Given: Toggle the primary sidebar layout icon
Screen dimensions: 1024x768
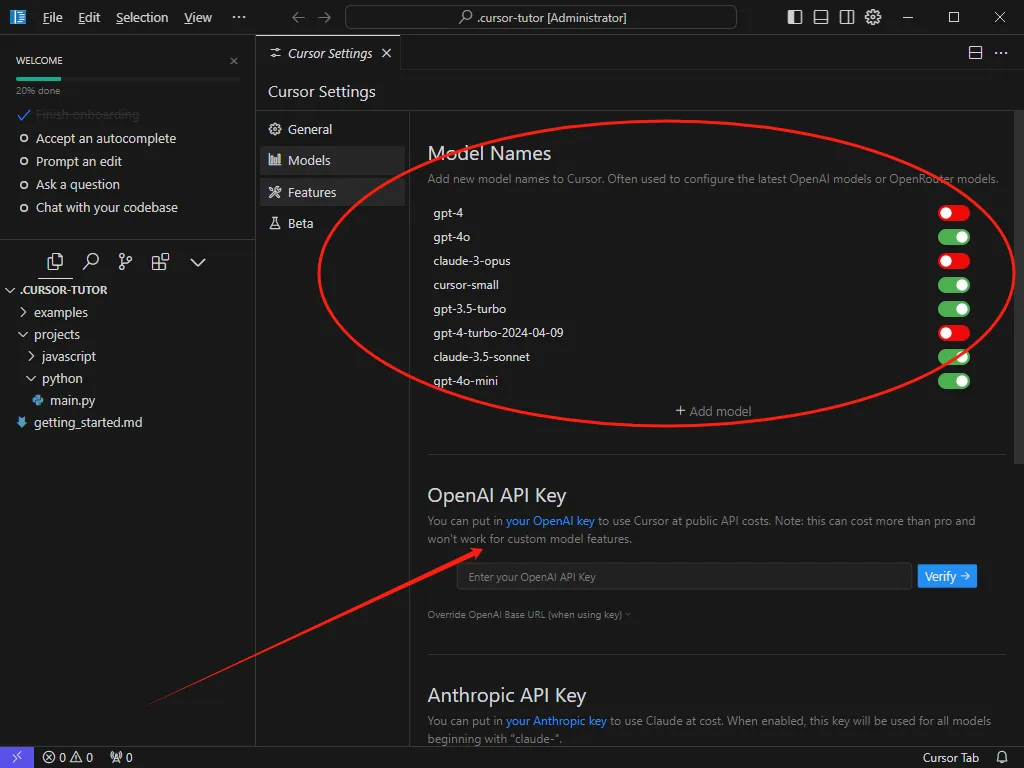Looking at the screenshot, I should click(x=795, y=17).
